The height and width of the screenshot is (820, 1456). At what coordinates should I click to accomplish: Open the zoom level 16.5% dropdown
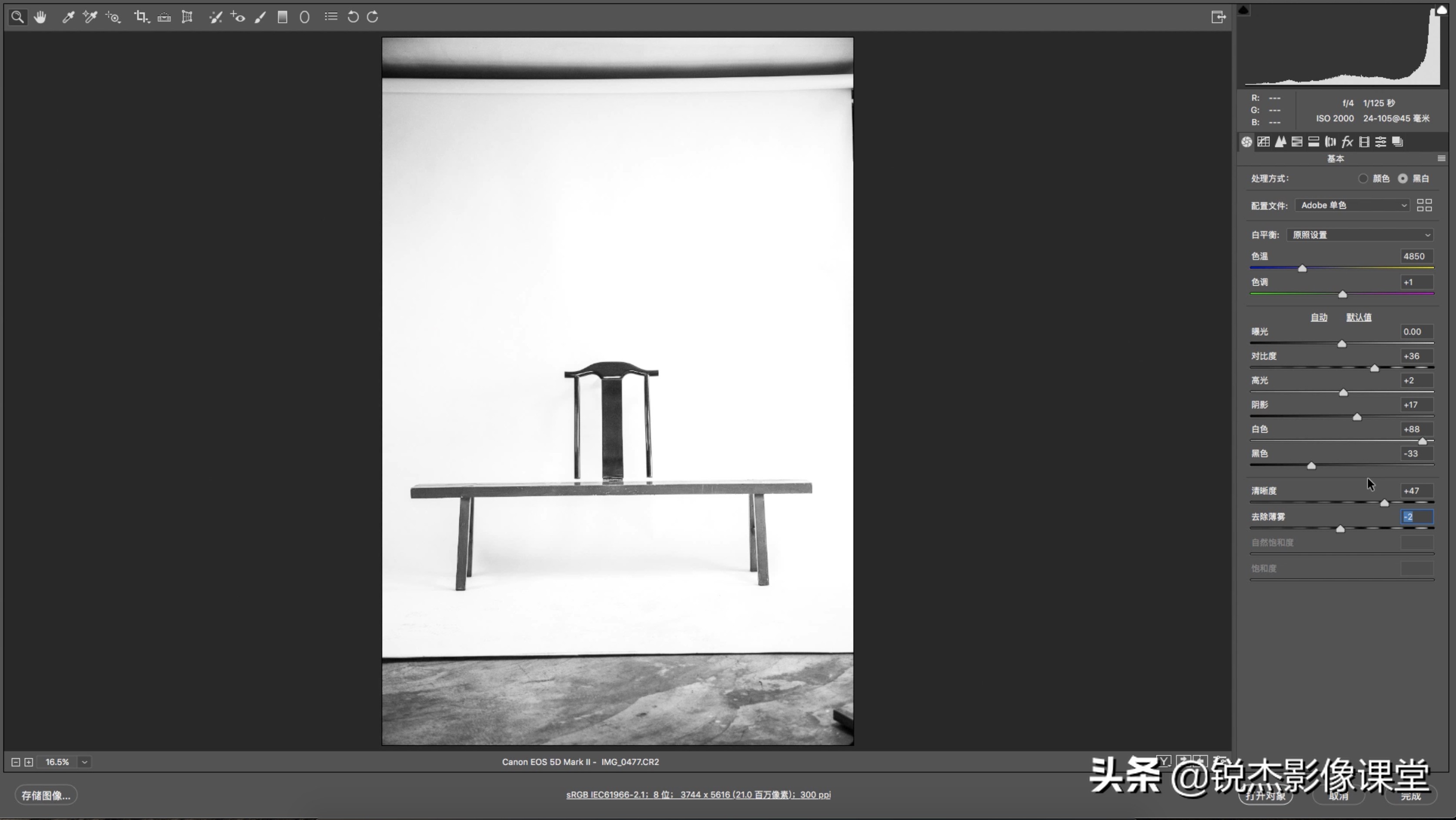coord(83,762)
